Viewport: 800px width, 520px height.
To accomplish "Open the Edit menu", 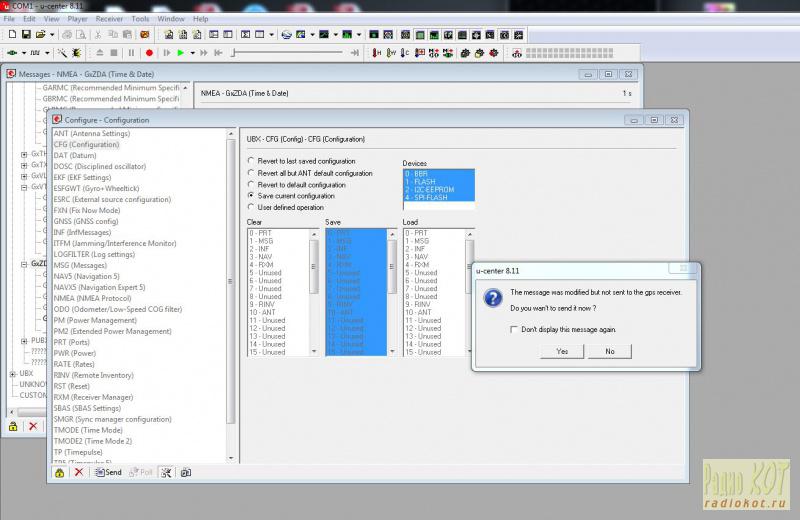I will point(29,19).
